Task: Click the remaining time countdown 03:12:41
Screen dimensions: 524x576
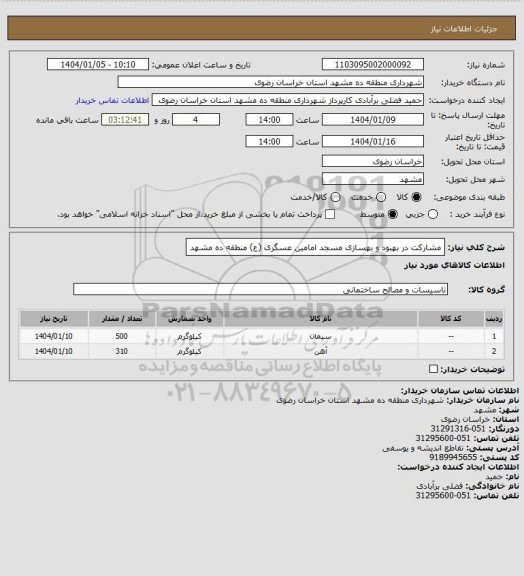Action: pos(125,120)
